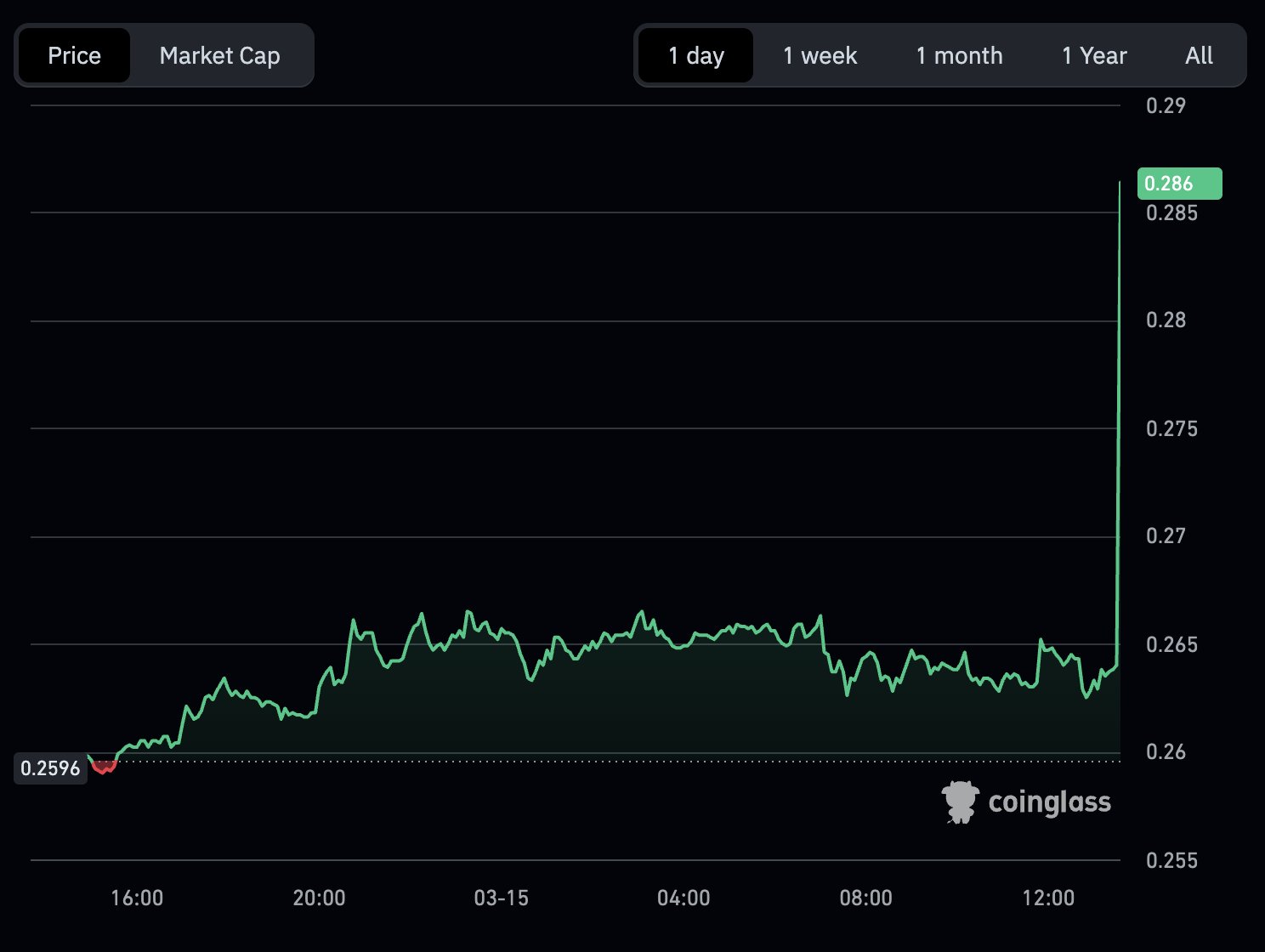This screenshot has width=1265, height=952.
Task: Click the 0.2596 opening price label
Action: (x=50, y=768)
